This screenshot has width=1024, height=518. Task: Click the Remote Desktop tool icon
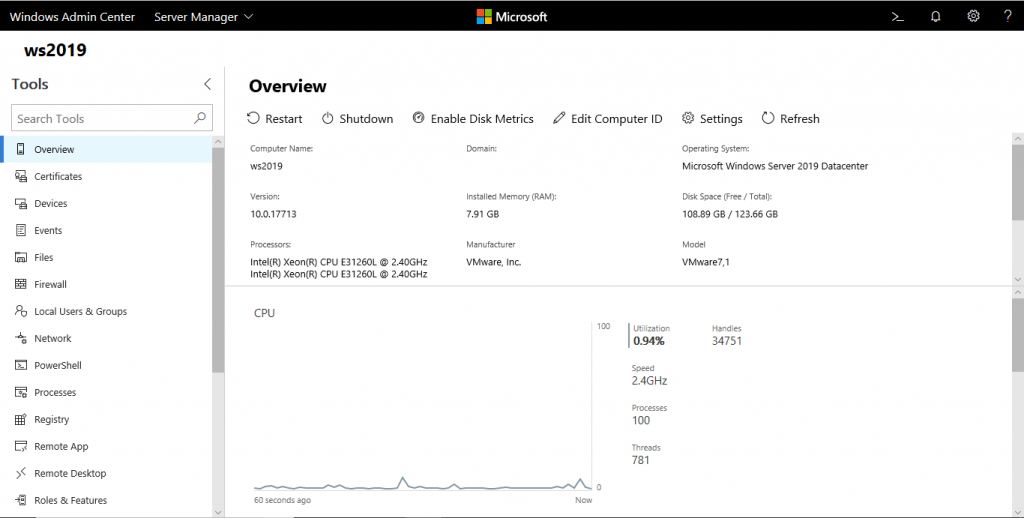[x=21, y=473]
